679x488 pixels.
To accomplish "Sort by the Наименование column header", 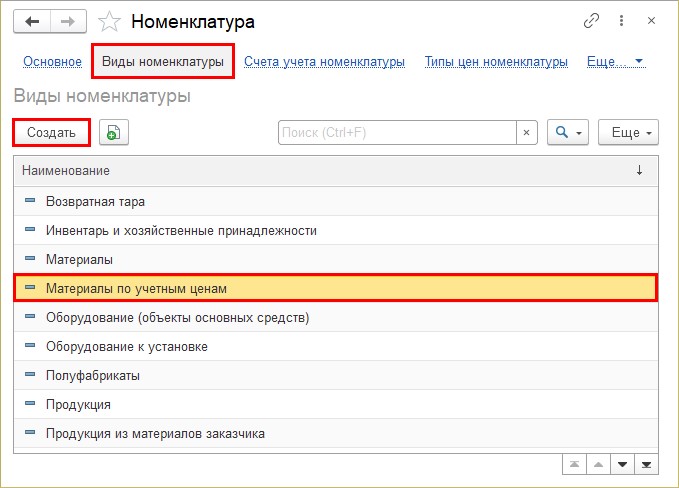I will point(66,171).
